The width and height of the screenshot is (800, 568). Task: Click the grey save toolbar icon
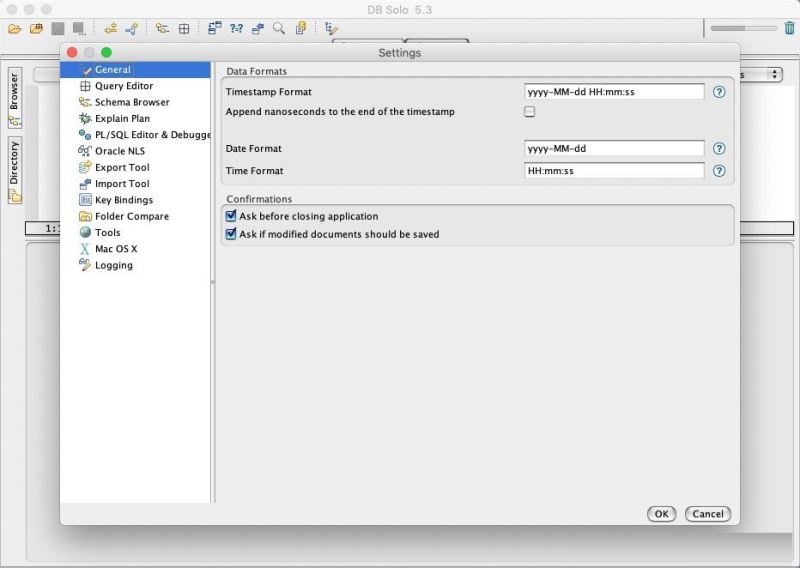pos(58,29)
